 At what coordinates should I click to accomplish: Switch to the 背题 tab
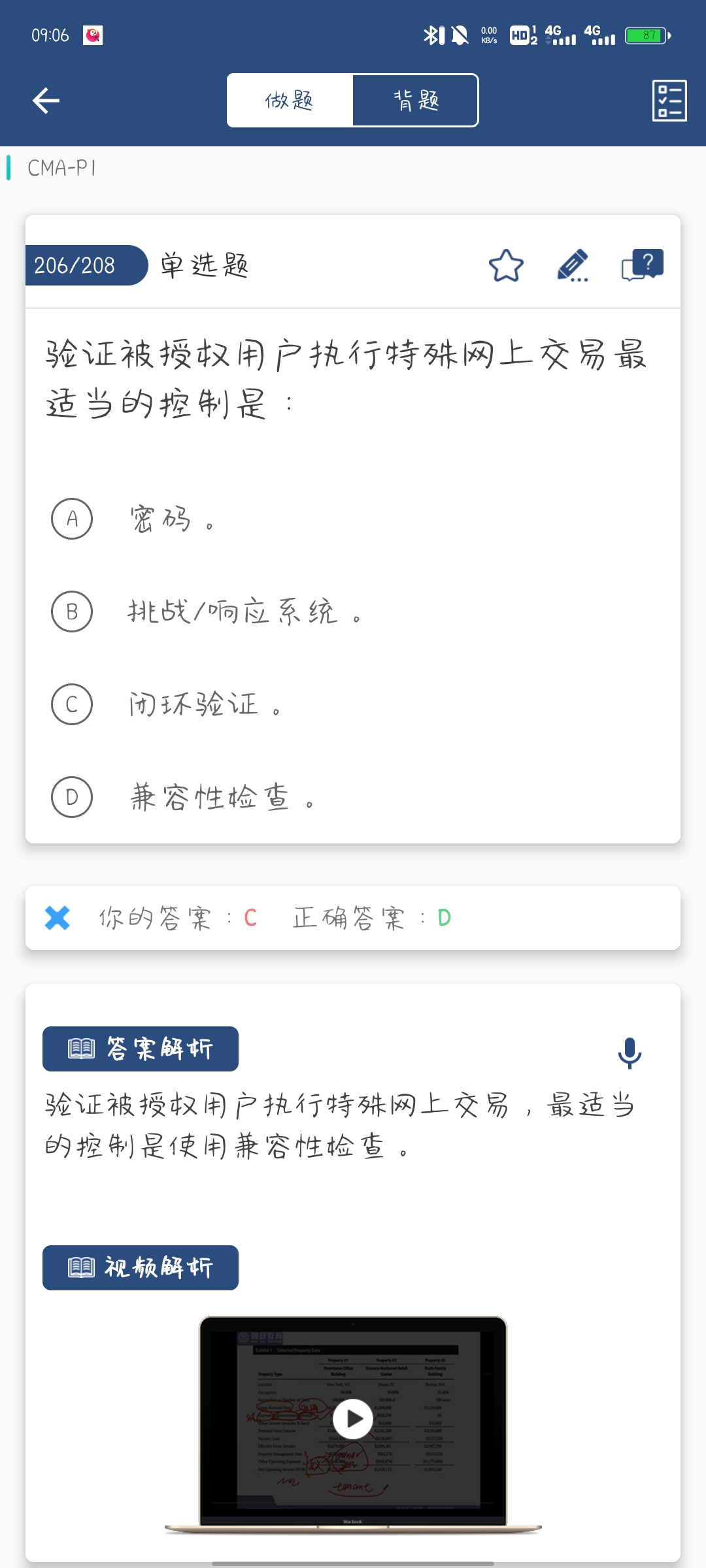point(416,101)
